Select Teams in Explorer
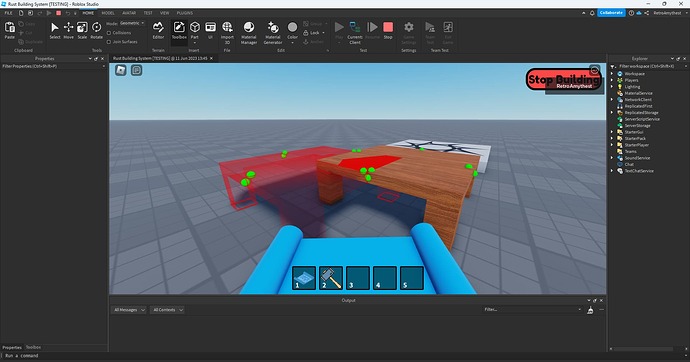Image resolution: width=690 pixels, height=362 pixels. click(x=630, y=151)
